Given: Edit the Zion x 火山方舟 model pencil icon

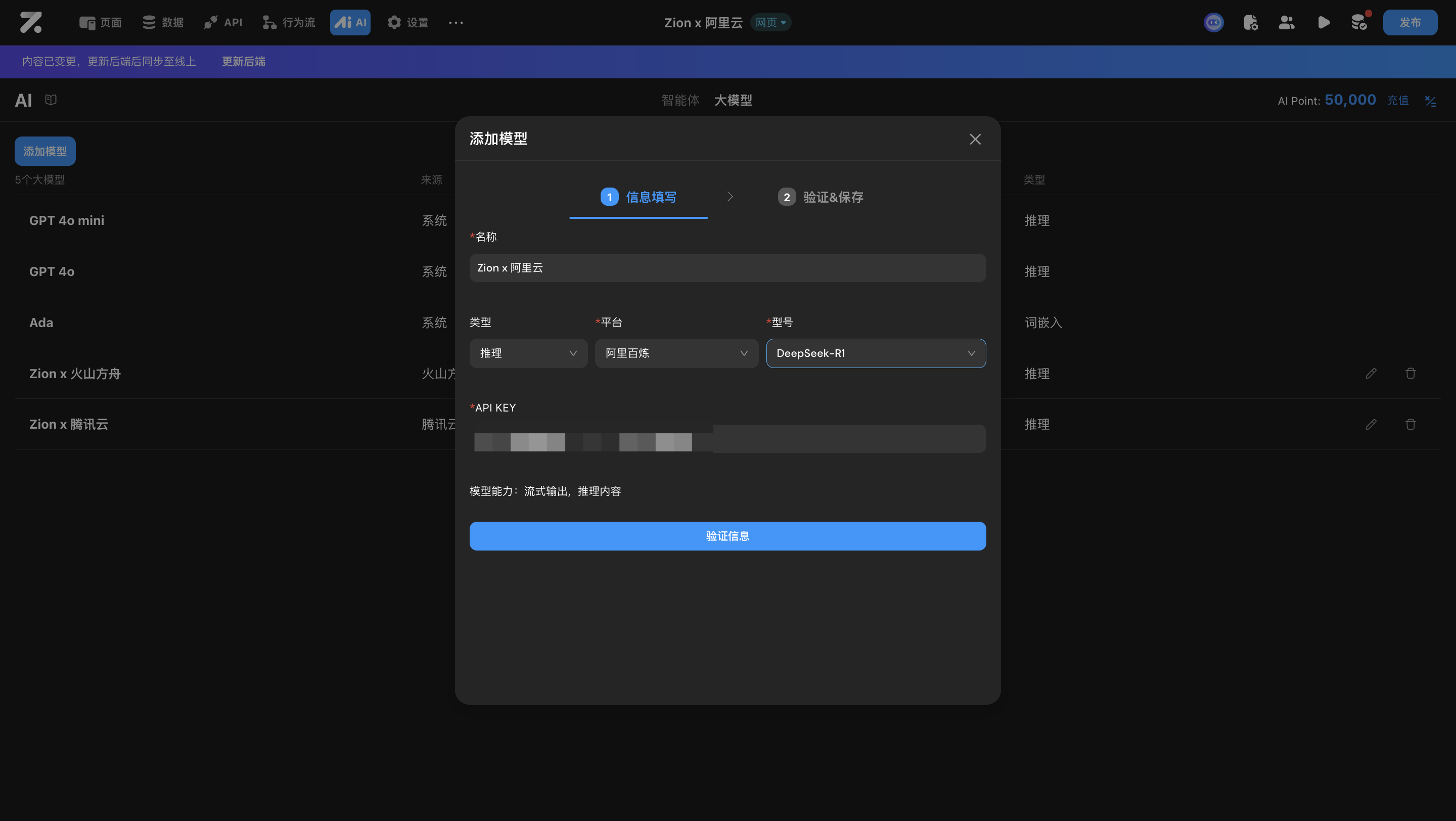Looking at the screenshot, I should 1371,374.
